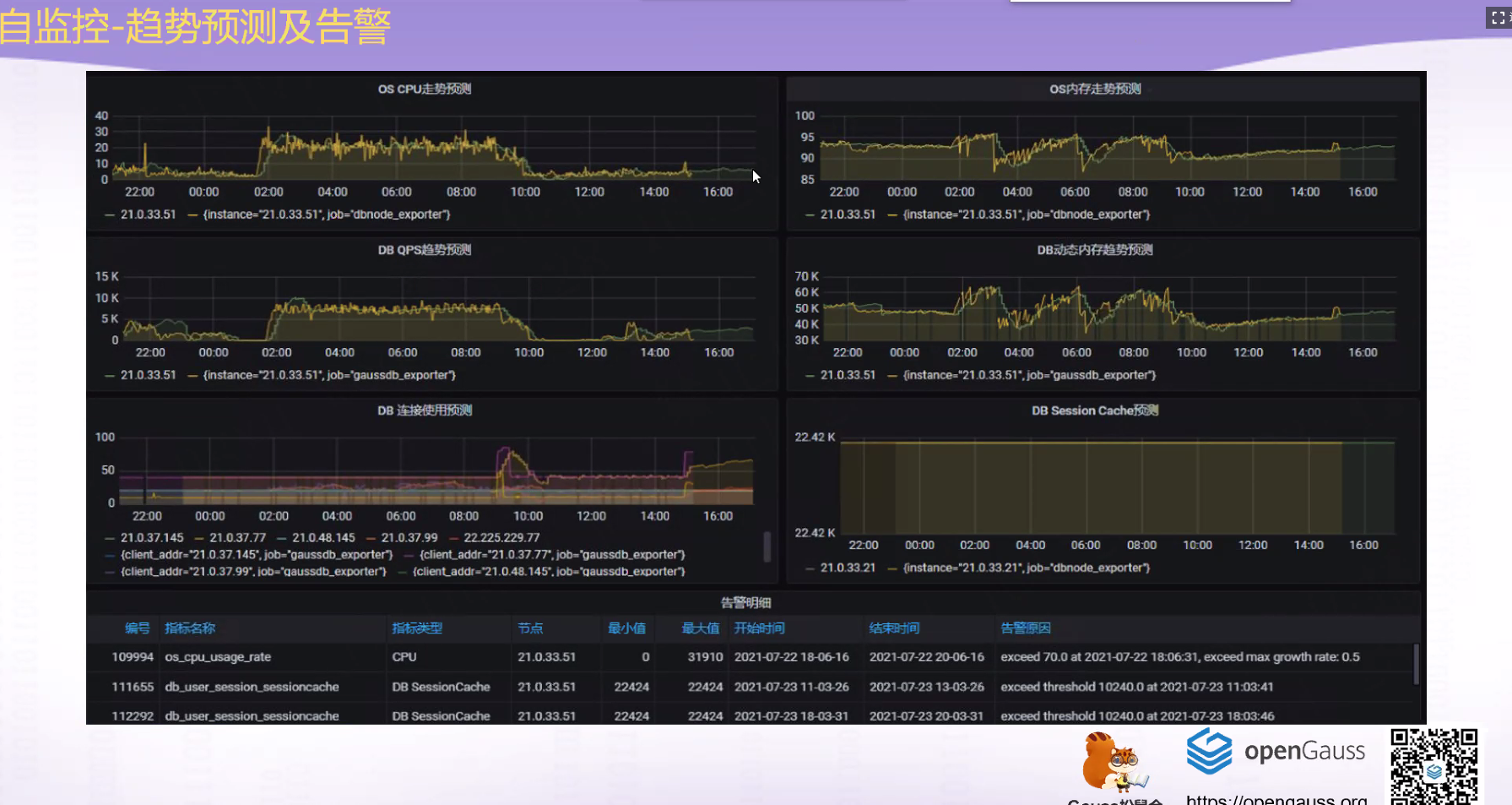Click the QR code image
This screenshot has height=805, width=1512.
coord(1434,766)
